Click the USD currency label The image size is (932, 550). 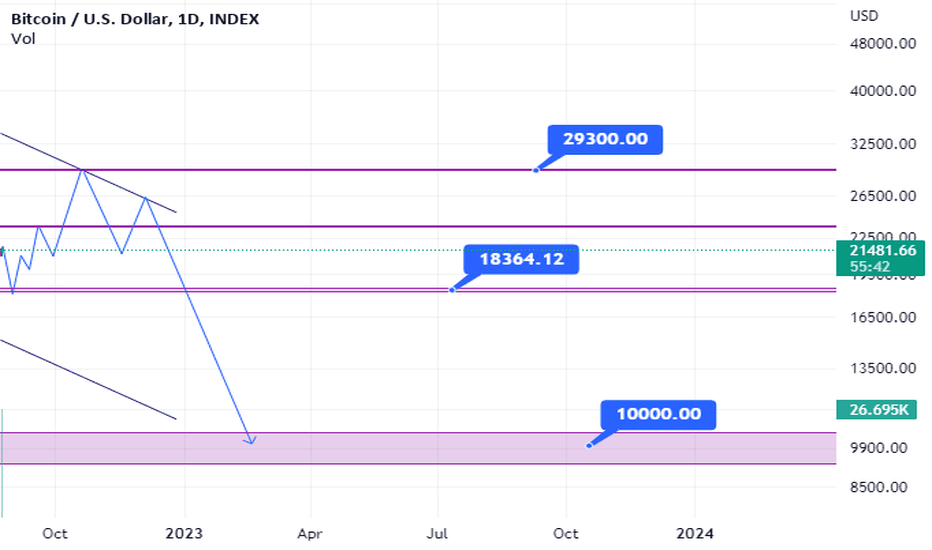864,16
